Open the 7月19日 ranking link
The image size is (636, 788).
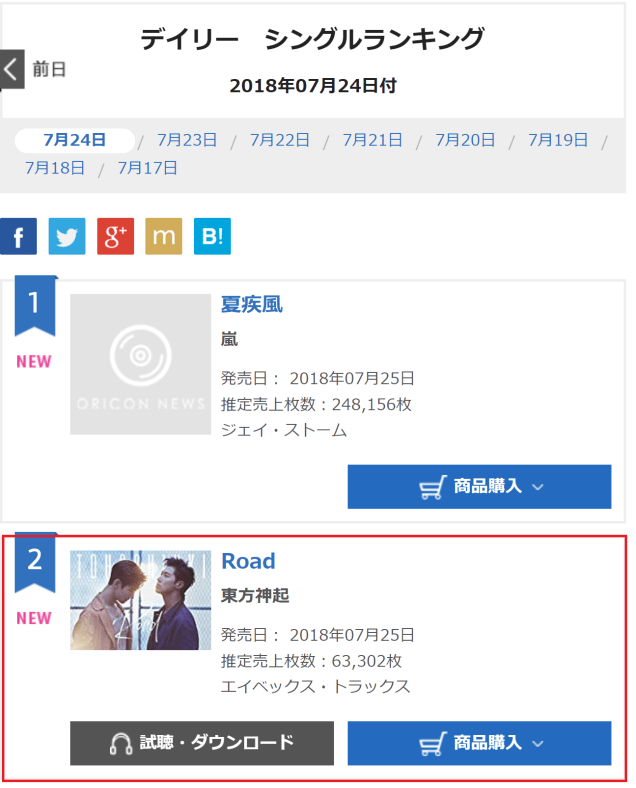[x=558, y=140]
